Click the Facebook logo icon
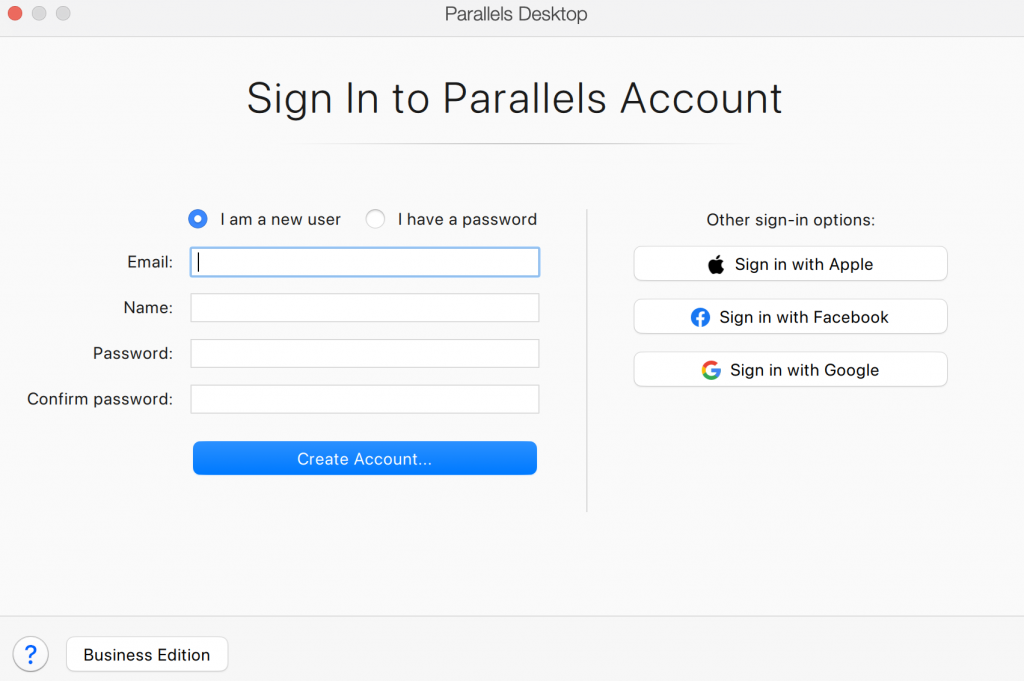The height and width of the screenshot is (681, 1024). 700,317
